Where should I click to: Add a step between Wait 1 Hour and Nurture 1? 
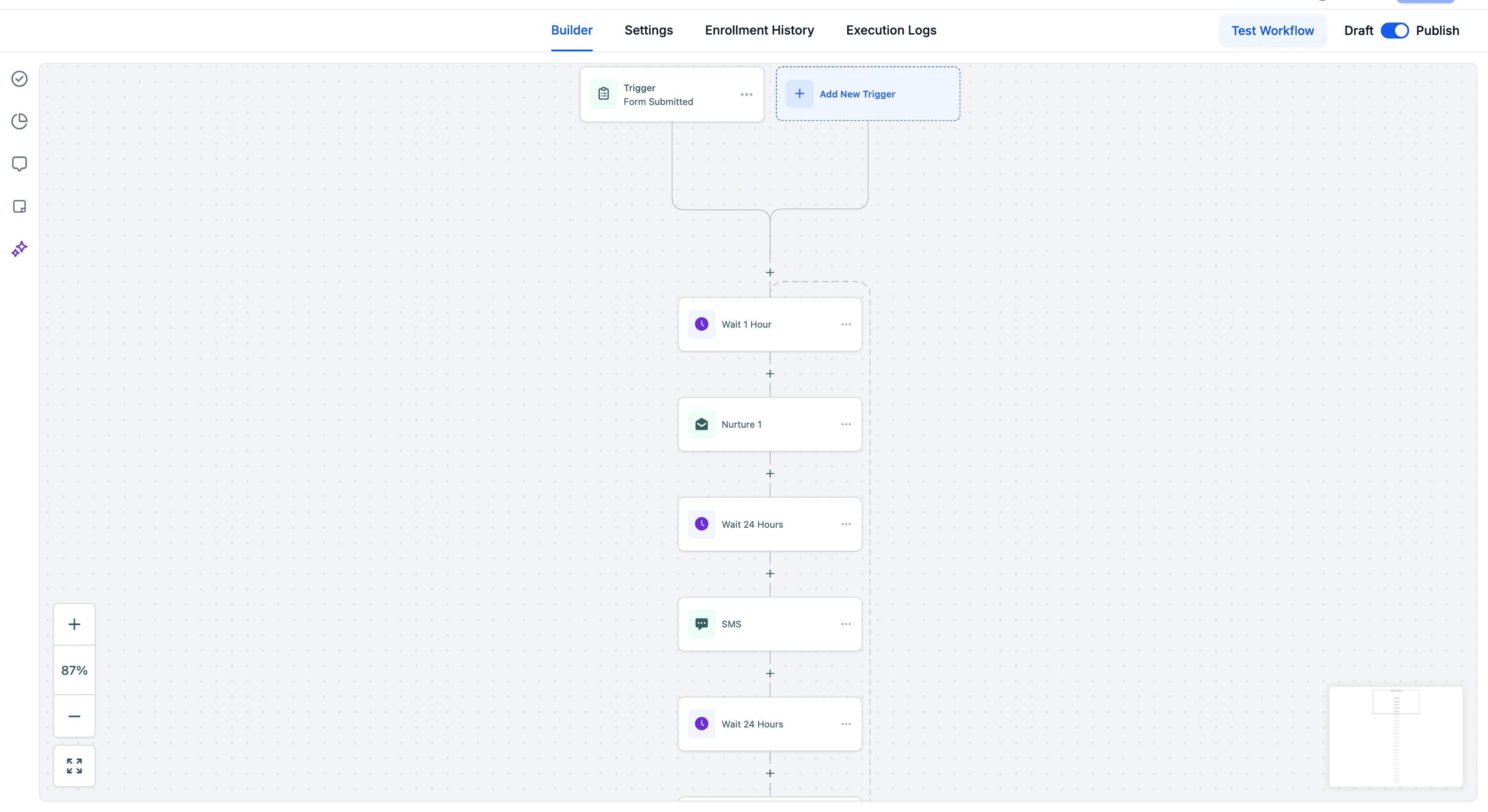click(770, 374)
